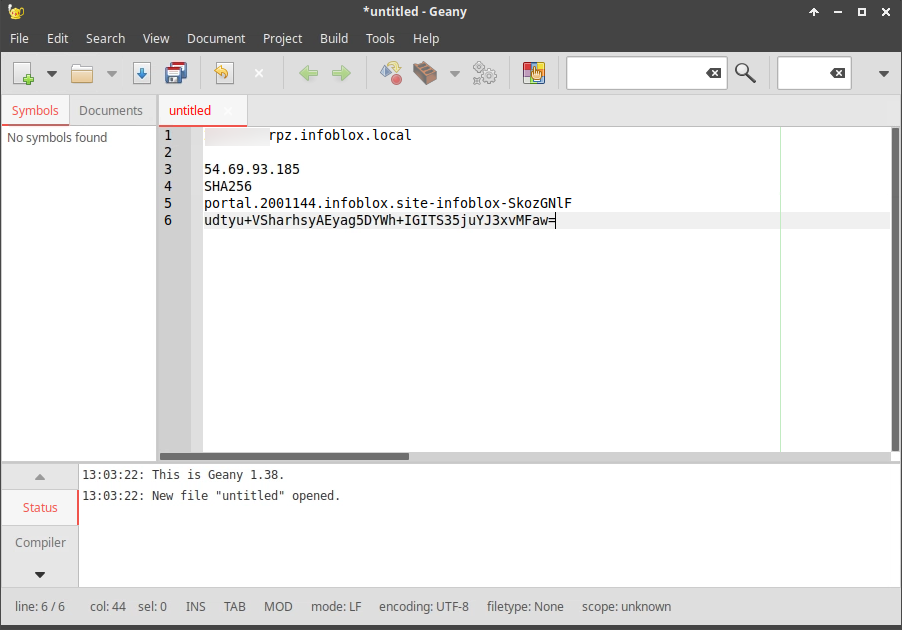
Task: Open the new file template dropdown arrow
Action: point(52,74)
